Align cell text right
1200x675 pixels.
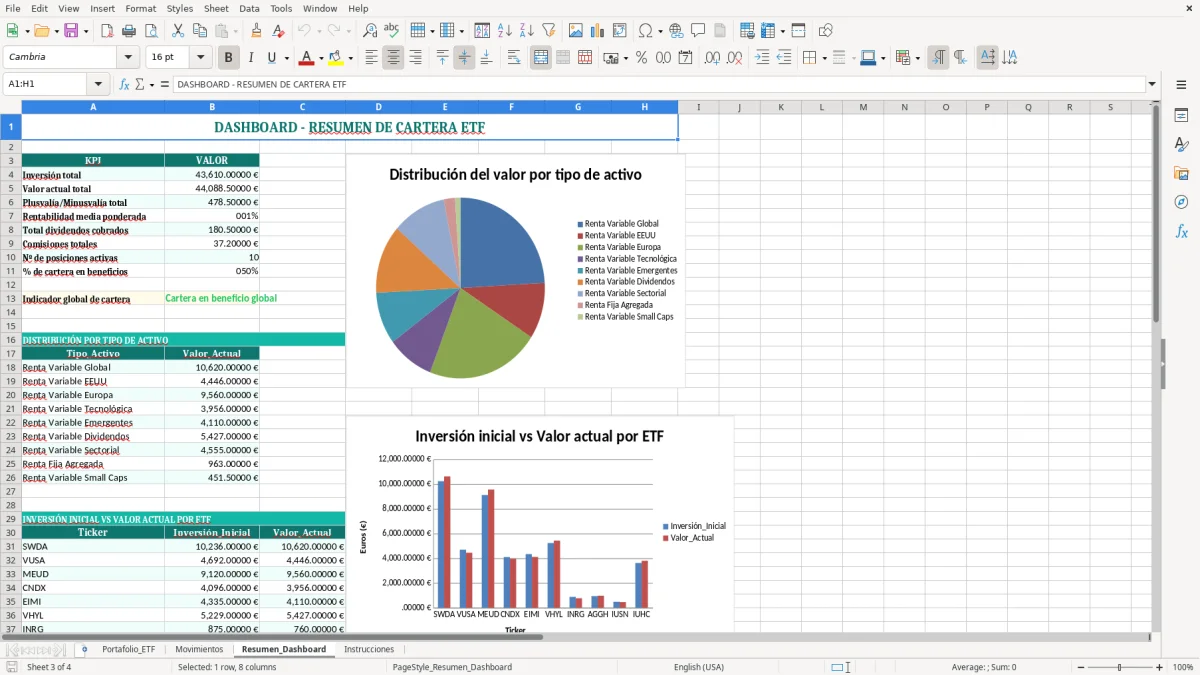click(415, 58)
